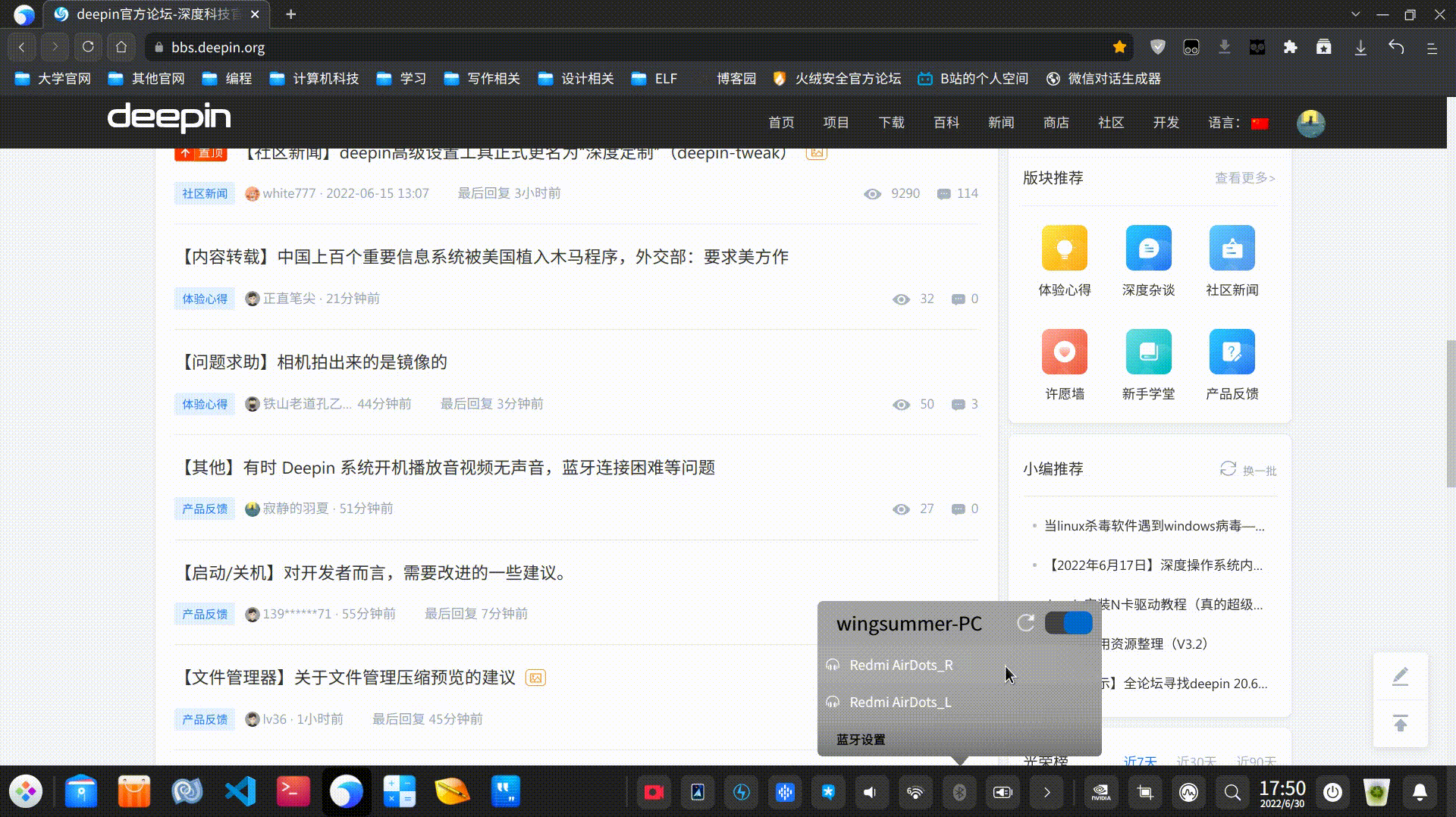Toggle mute with the speaker tray icon

(871, 792)
